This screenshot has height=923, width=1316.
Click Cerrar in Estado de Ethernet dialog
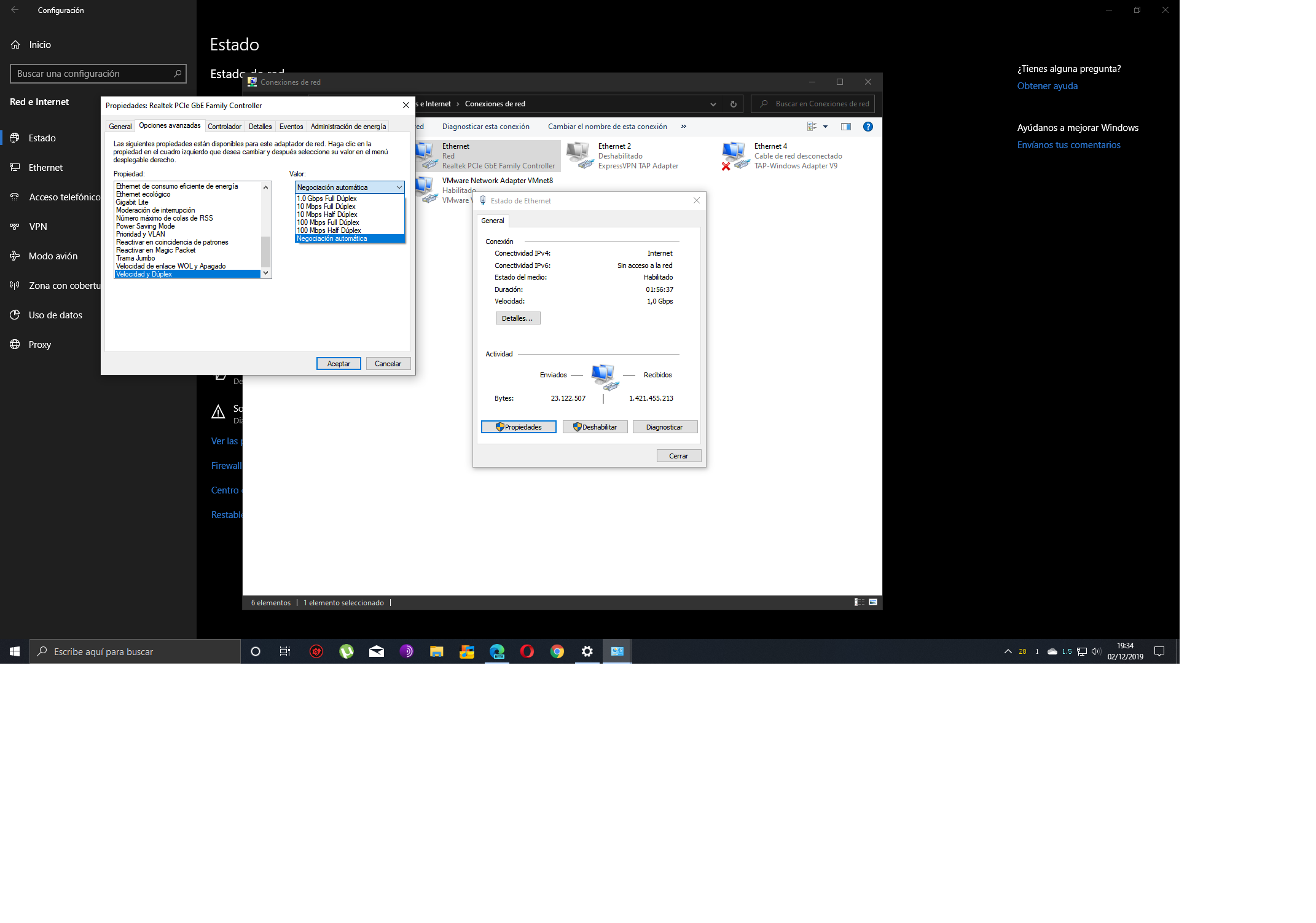pos(679,456)
